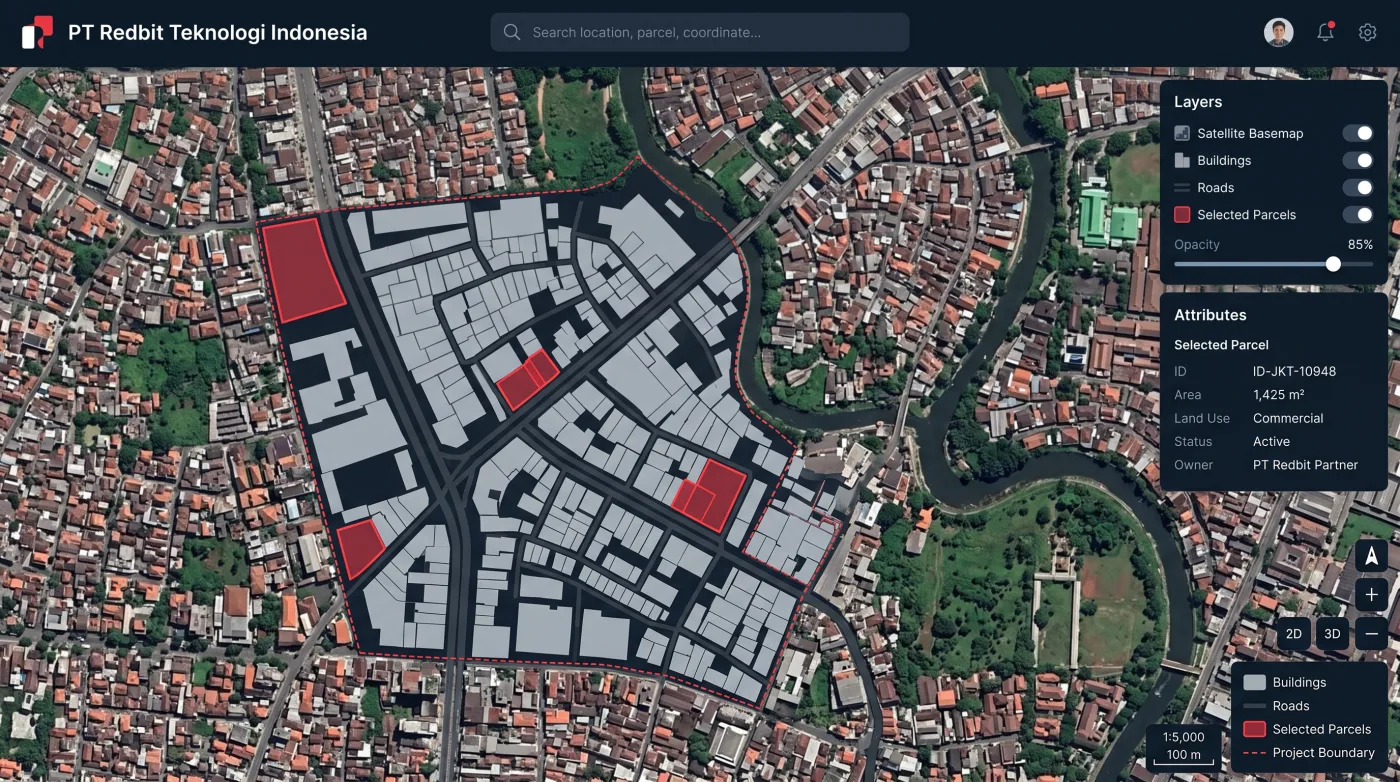Disable the Roads layer switch

pos(1357,187)
